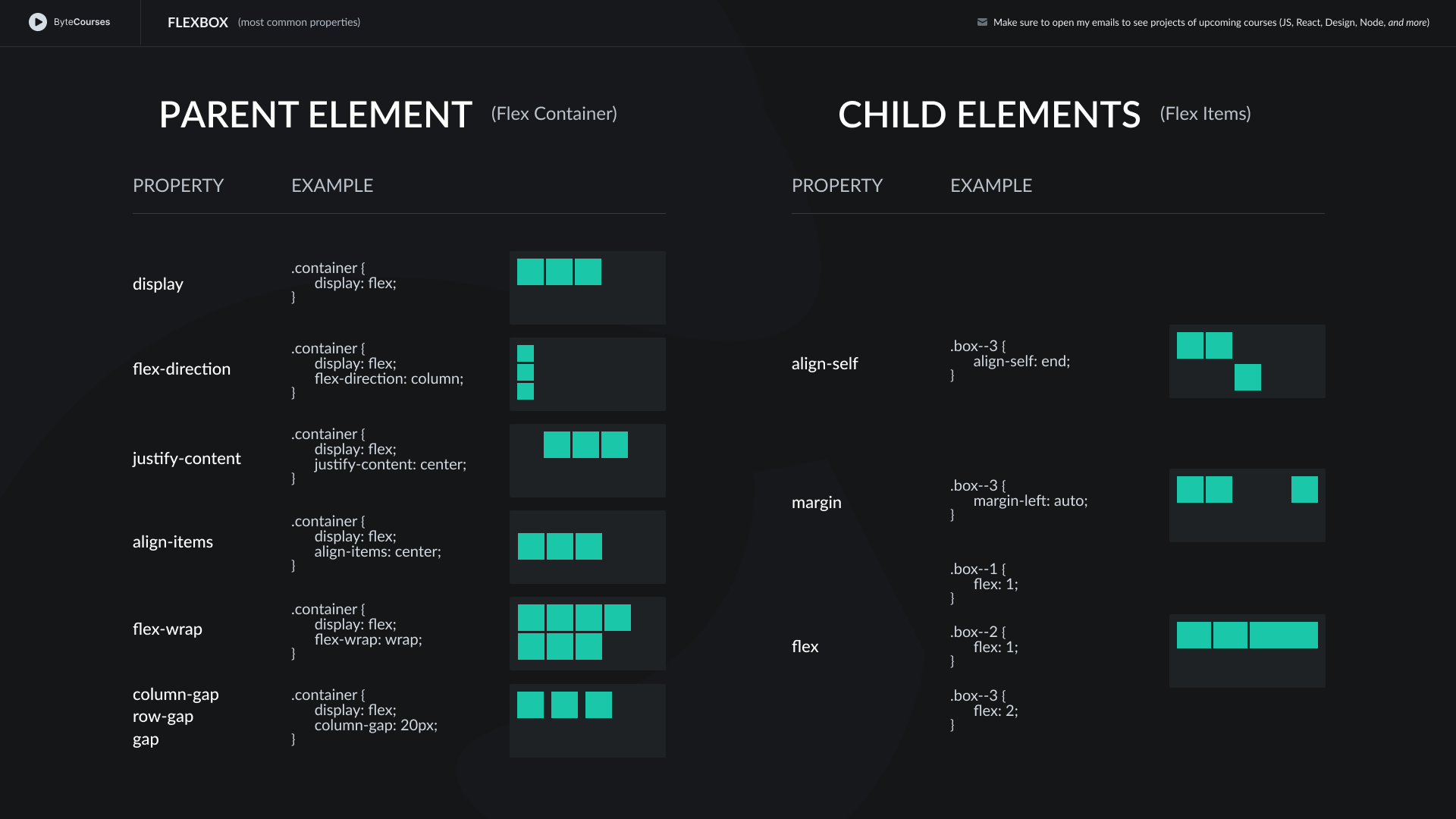Click the align-self end example diagram
This screenshot has height=819, width=1456.
tap(1247, 361)
